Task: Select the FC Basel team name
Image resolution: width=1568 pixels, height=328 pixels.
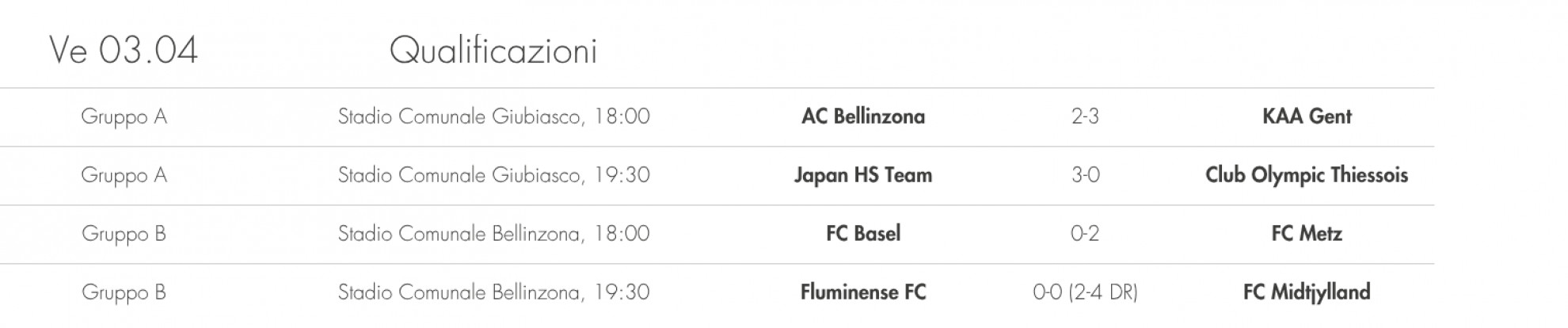Action: [x=862, y=234]
